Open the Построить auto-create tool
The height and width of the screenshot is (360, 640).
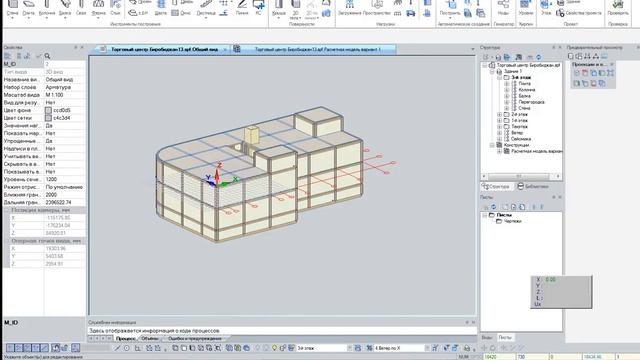pos(450,8)
